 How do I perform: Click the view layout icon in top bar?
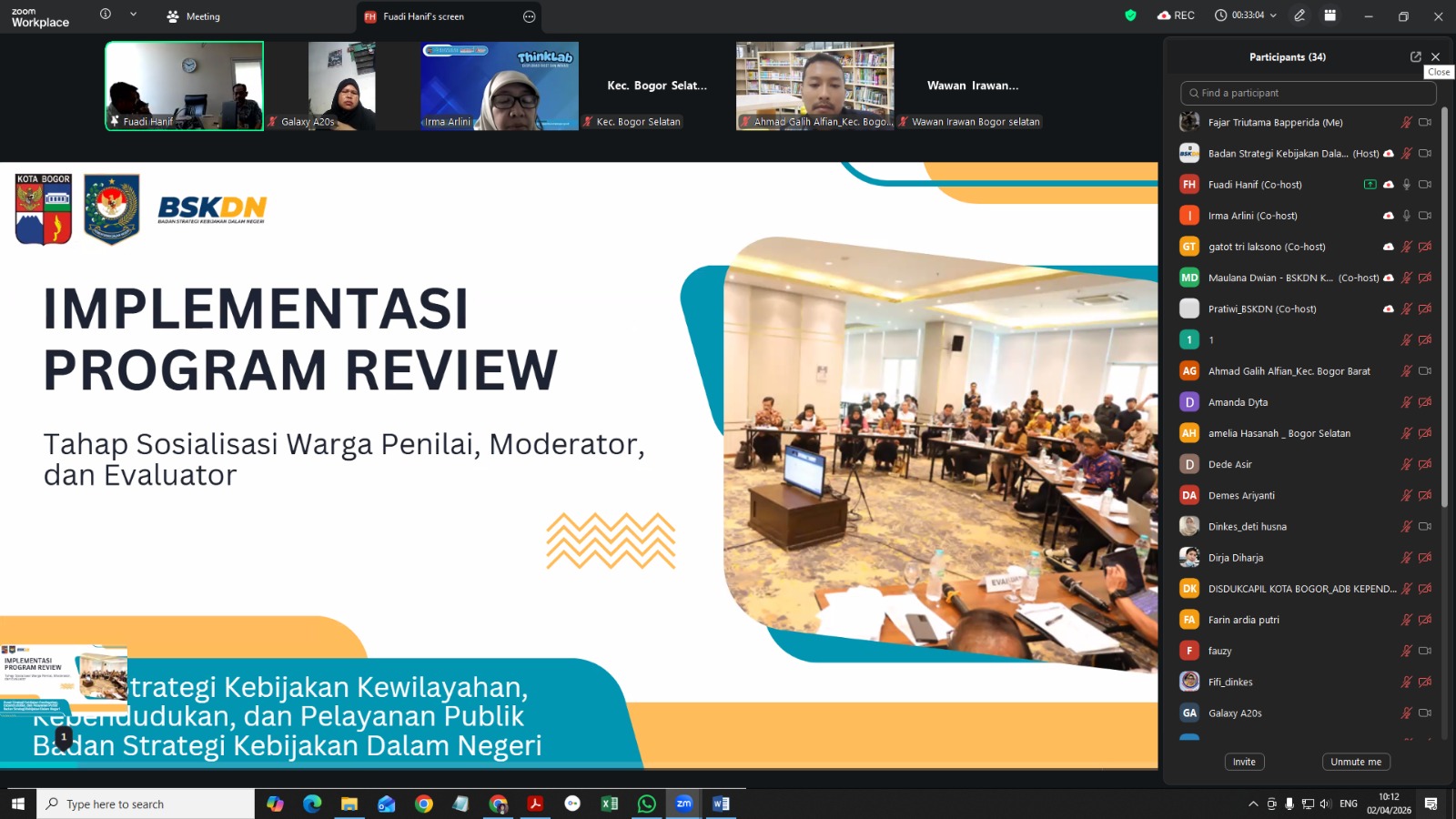click(1330, 15)
